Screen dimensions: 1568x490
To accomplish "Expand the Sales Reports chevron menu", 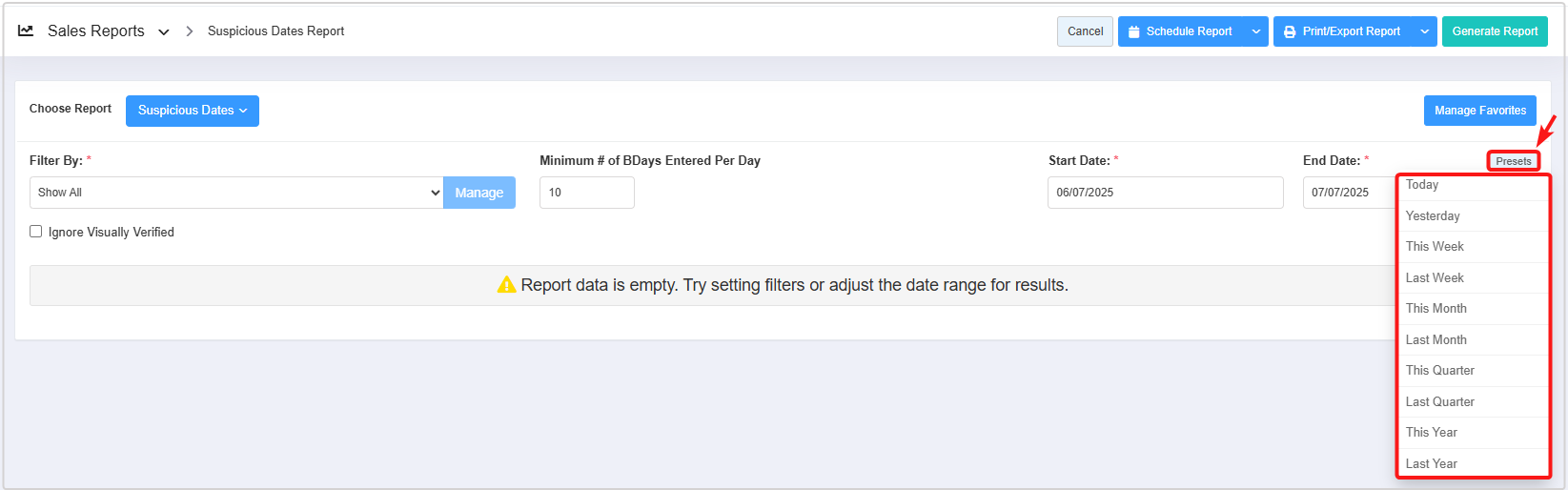I will pos(164,31).
